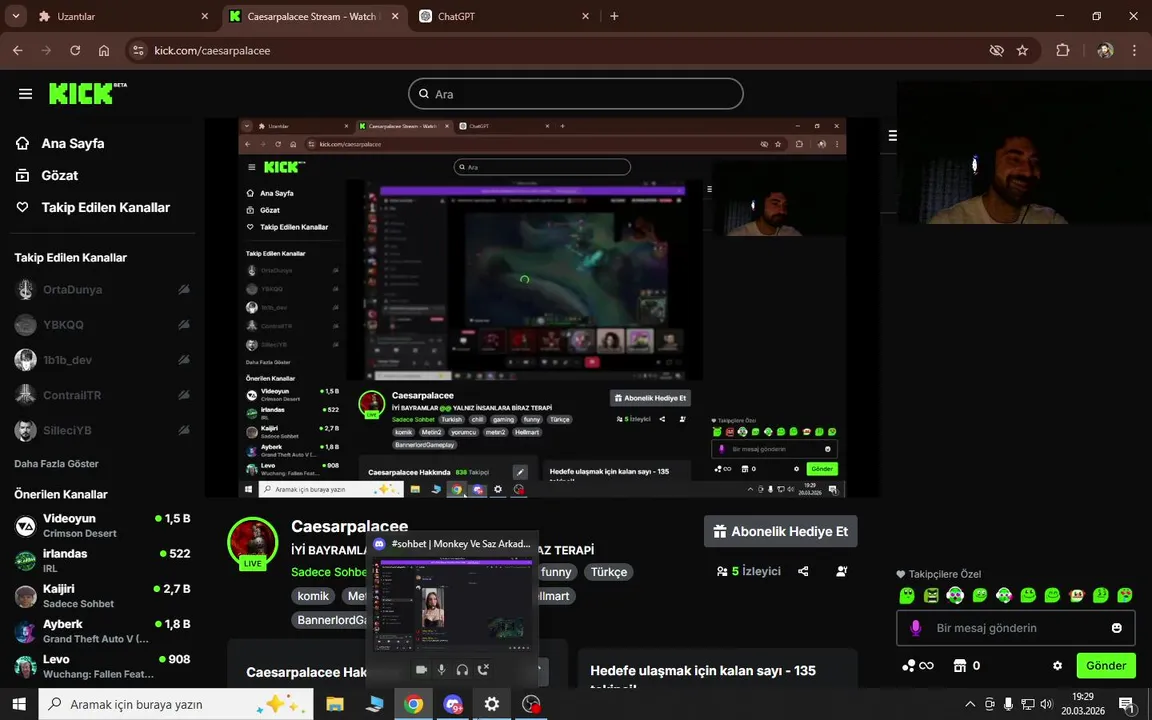
Task: Open File Explorer from the taskbar
Action: 335,705
